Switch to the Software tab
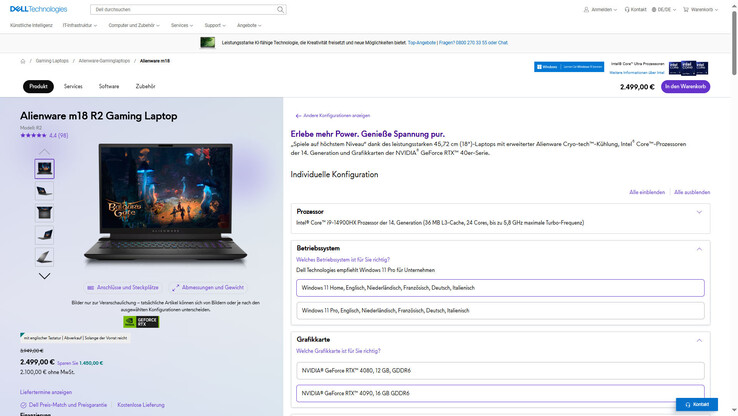738x416 pixels. 109,87
